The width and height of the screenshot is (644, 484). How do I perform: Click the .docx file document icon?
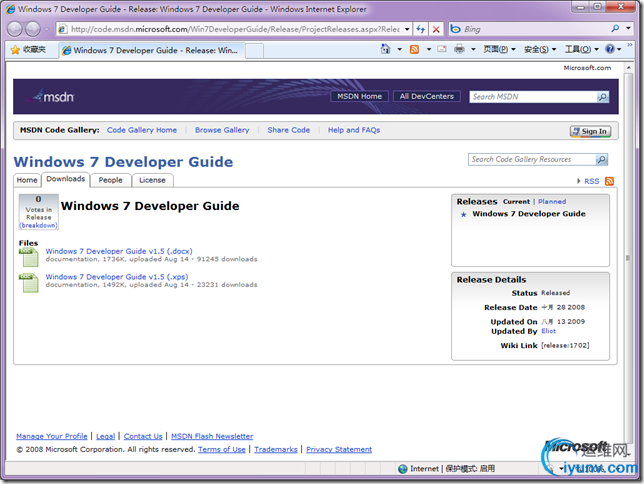click(x=29, y=257)
